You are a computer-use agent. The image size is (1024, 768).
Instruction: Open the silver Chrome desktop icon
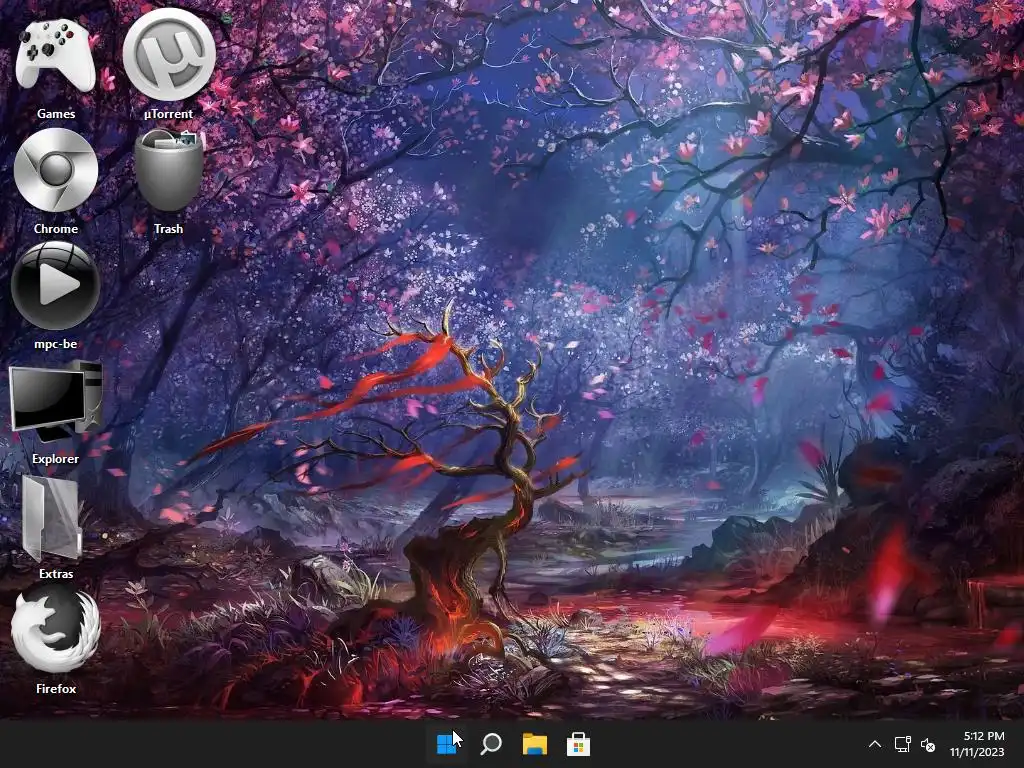point(56,170)
